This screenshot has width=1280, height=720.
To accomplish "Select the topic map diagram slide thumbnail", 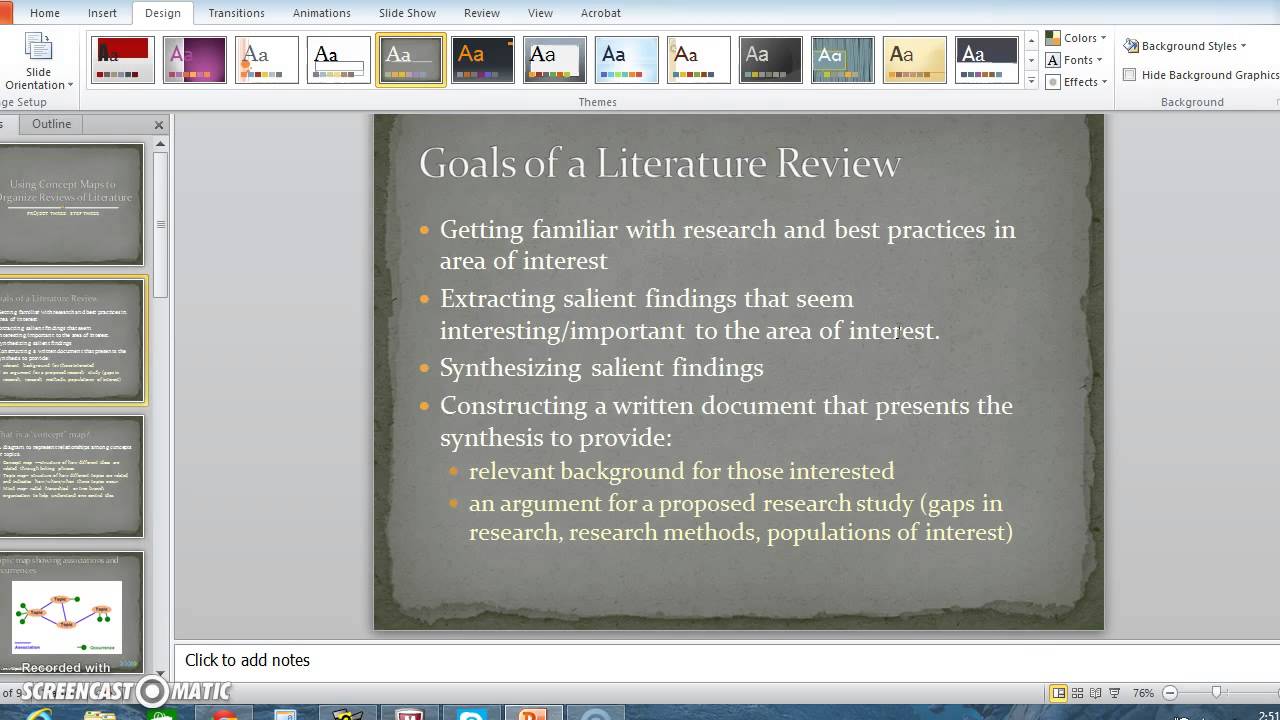I will tap(72, 611).
